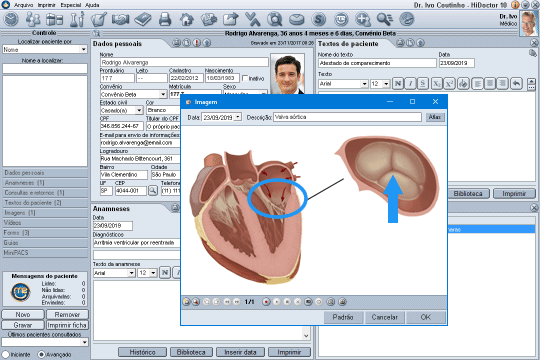The width and height of the screenshot is (540, 360).
Task: Apply subscript X₂ formatting in Textos do paciente
Action: tap(437, 83)
